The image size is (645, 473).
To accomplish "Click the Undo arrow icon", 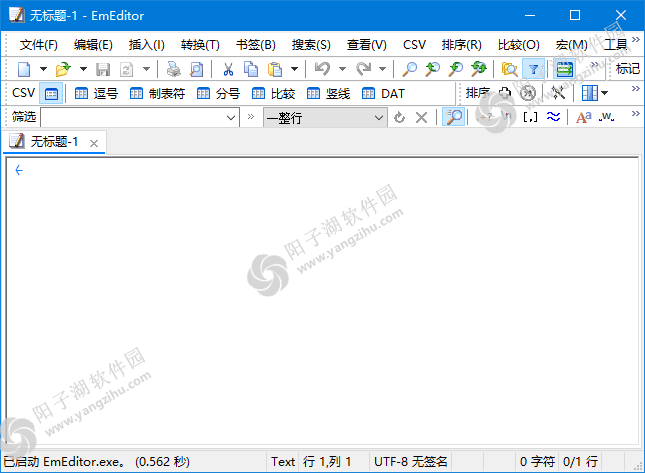I will tap(322, 69).
